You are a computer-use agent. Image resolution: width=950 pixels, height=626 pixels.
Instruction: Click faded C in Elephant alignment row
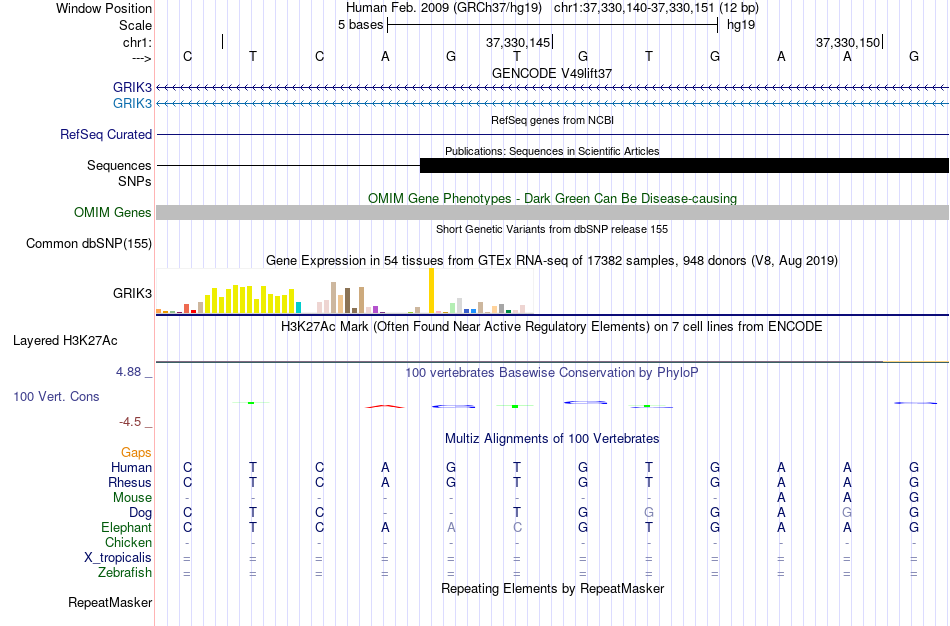pyautogui.click(x=517, y=527)
